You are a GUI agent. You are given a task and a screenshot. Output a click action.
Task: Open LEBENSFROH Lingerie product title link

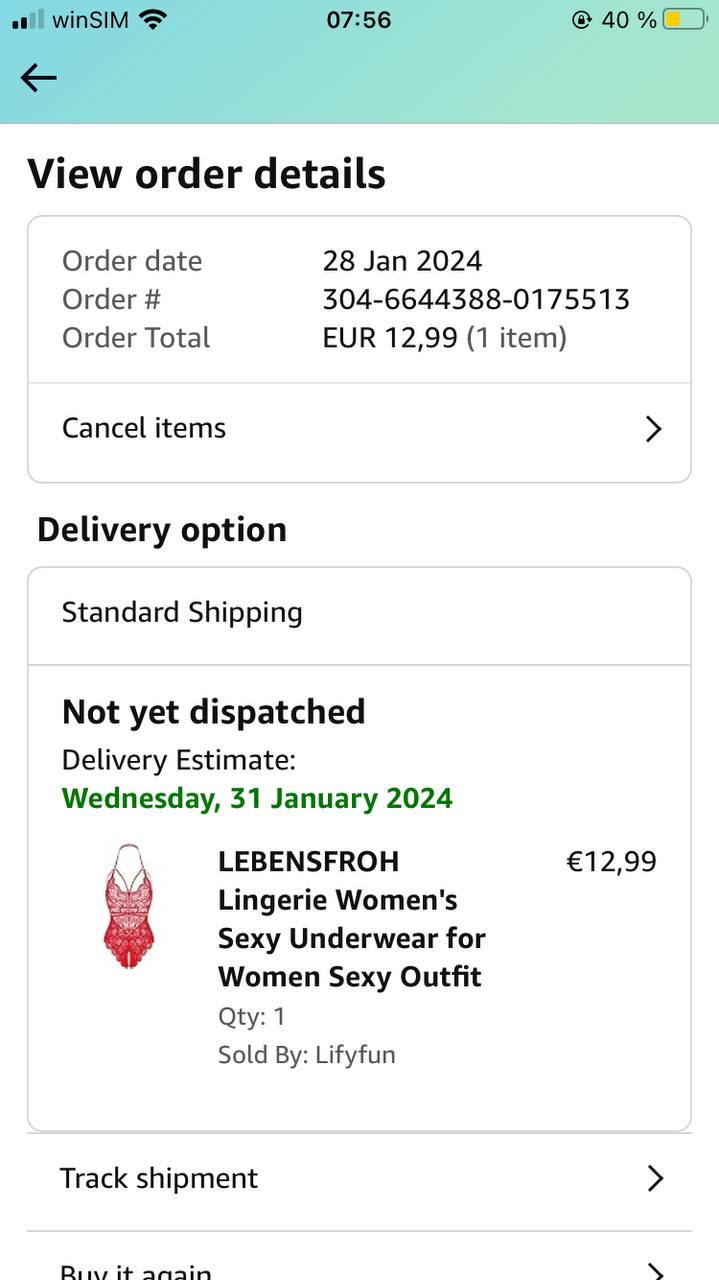[351, 918]
